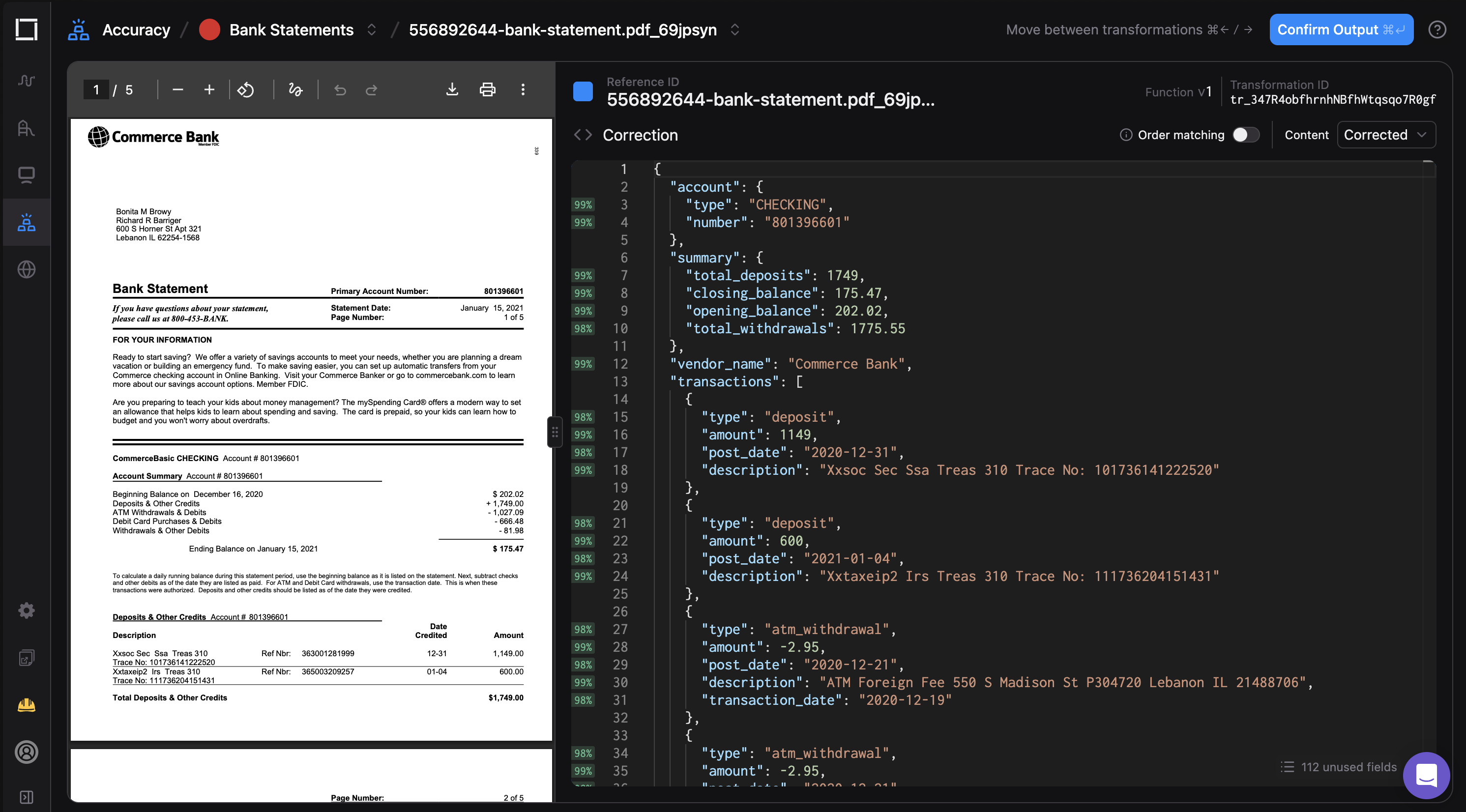
Task: Click the PDF download icon
Action: (452, 89)
